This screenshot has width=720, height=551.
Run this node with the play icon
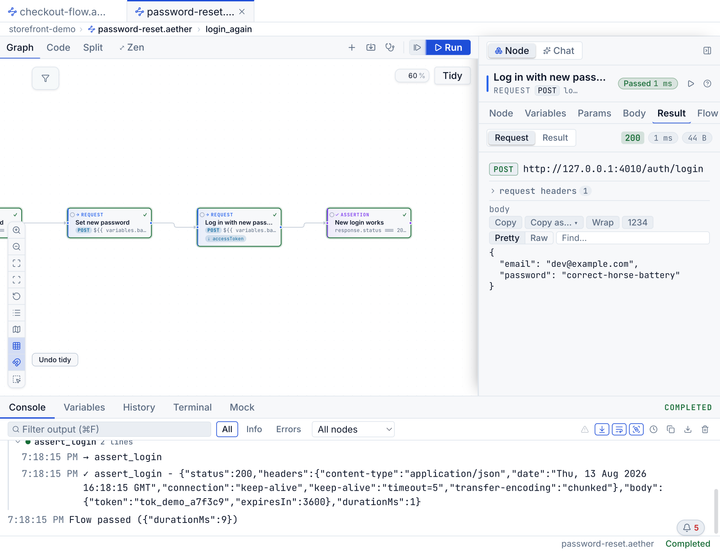pos(691,84)
